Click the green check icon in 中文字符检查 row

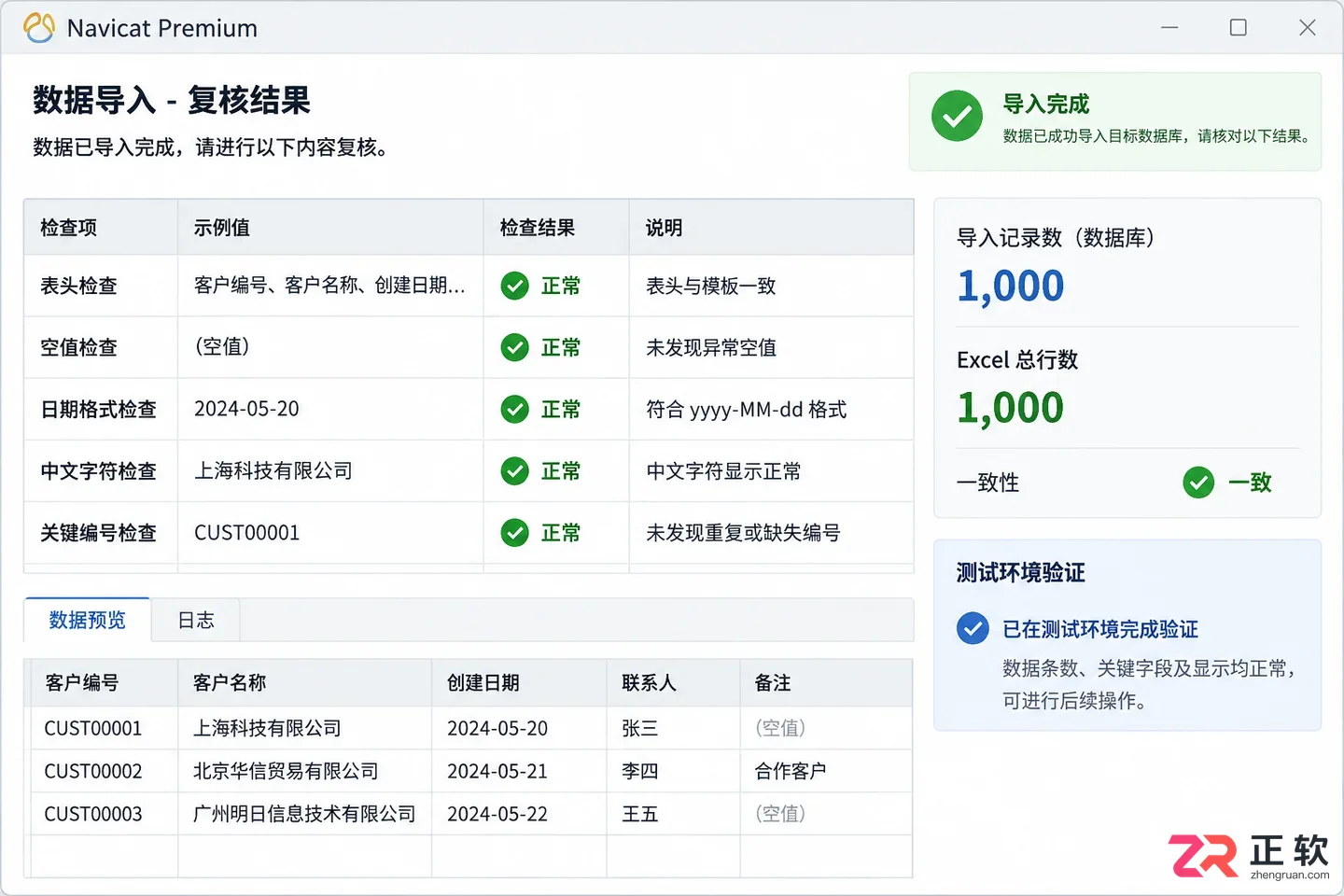coord(514,470)
